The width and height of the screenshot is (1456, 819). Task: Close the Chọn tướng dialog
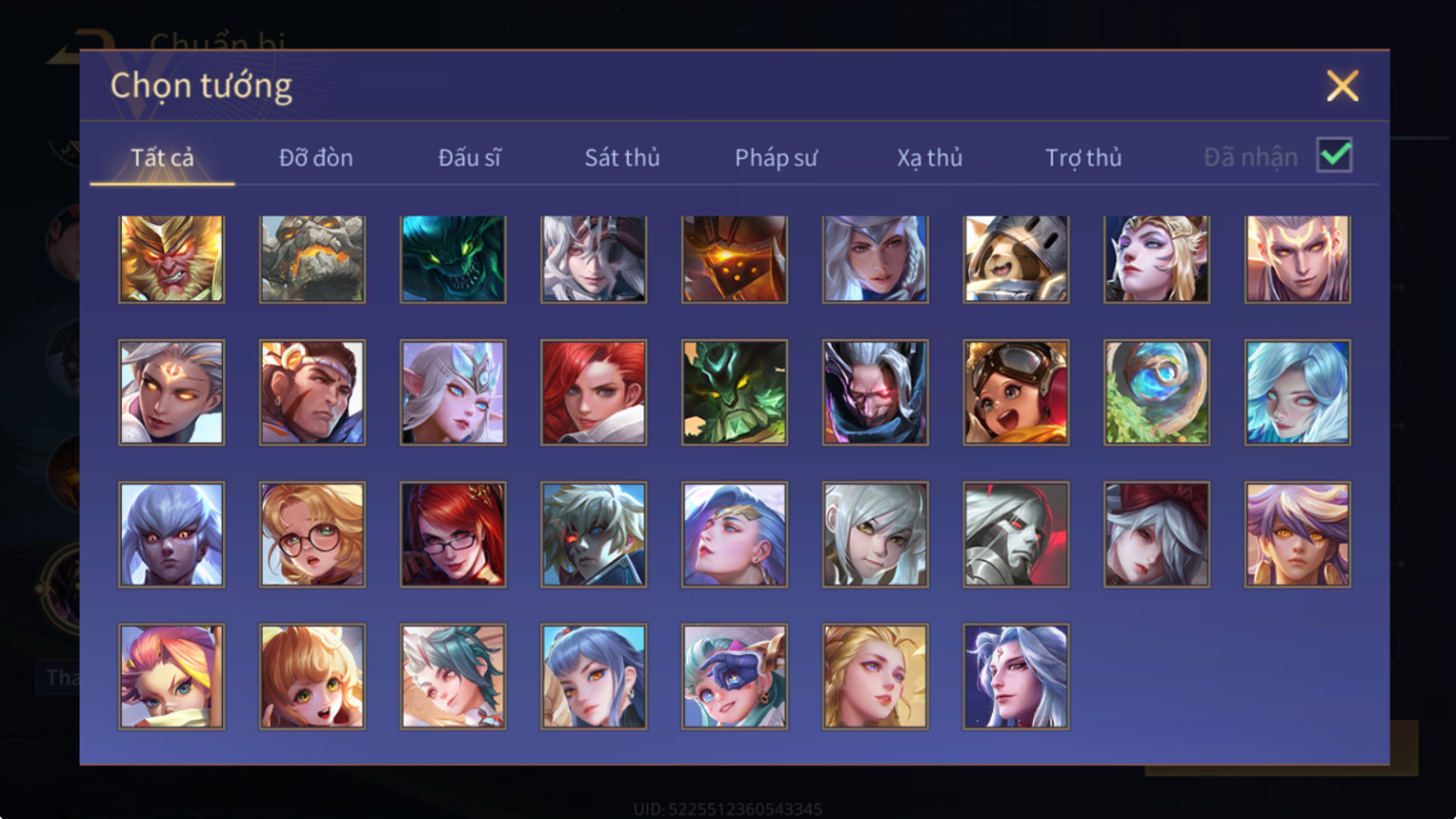1343,86
